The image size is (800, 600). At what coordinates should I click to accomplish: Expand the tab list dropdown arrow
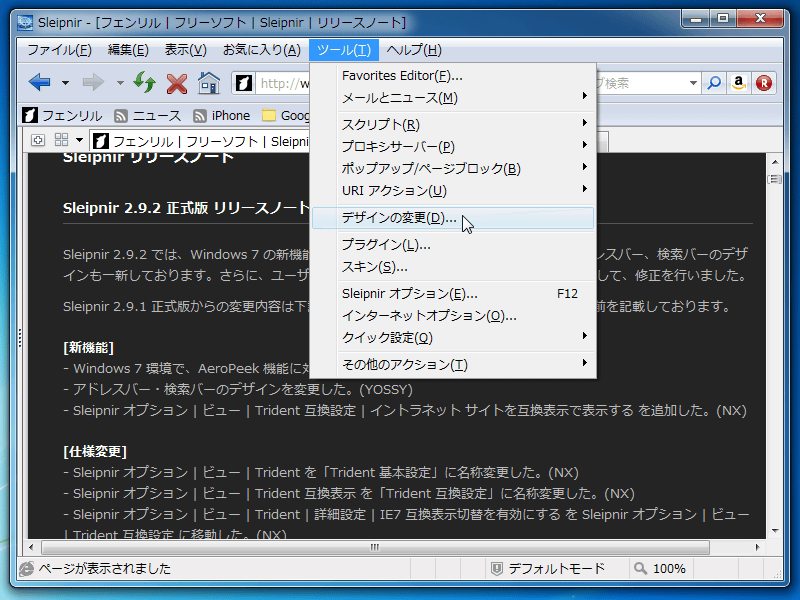[x=79, y=140]
